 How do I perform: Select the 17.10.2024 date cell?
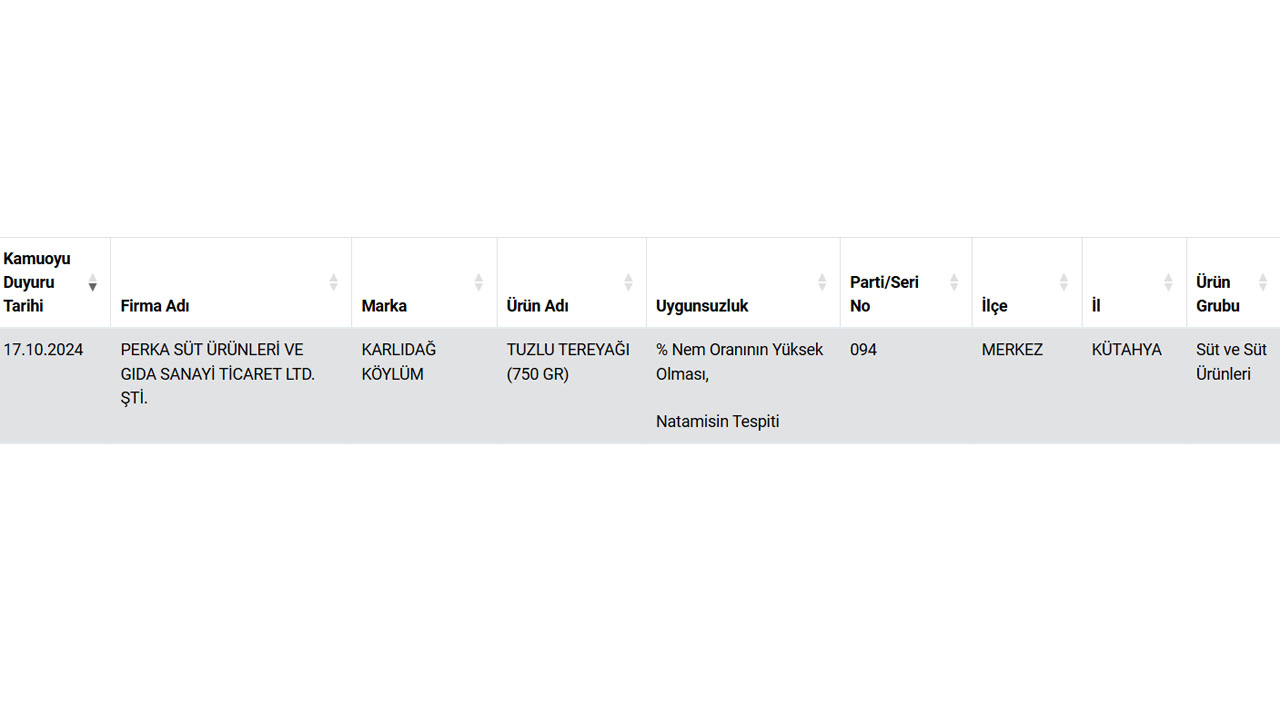click(44, 350)
